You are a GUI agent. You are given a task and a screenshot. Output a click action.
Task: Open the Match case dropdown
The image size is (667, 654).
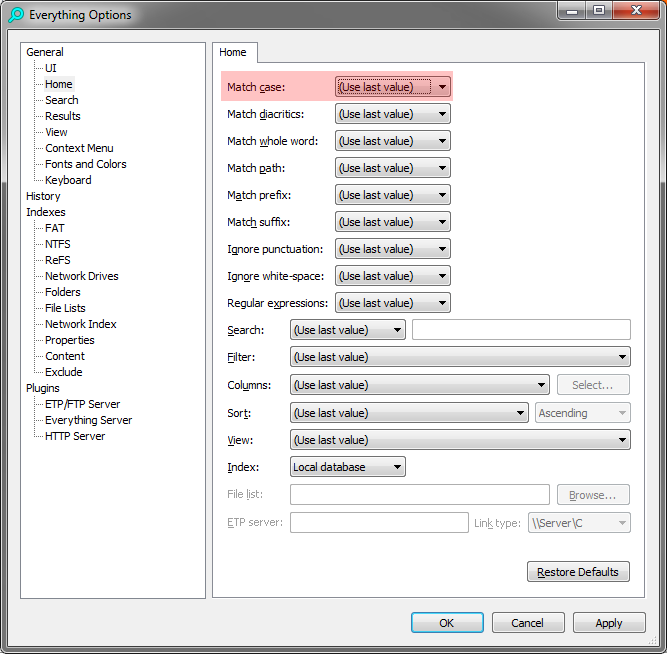point(393,87)
